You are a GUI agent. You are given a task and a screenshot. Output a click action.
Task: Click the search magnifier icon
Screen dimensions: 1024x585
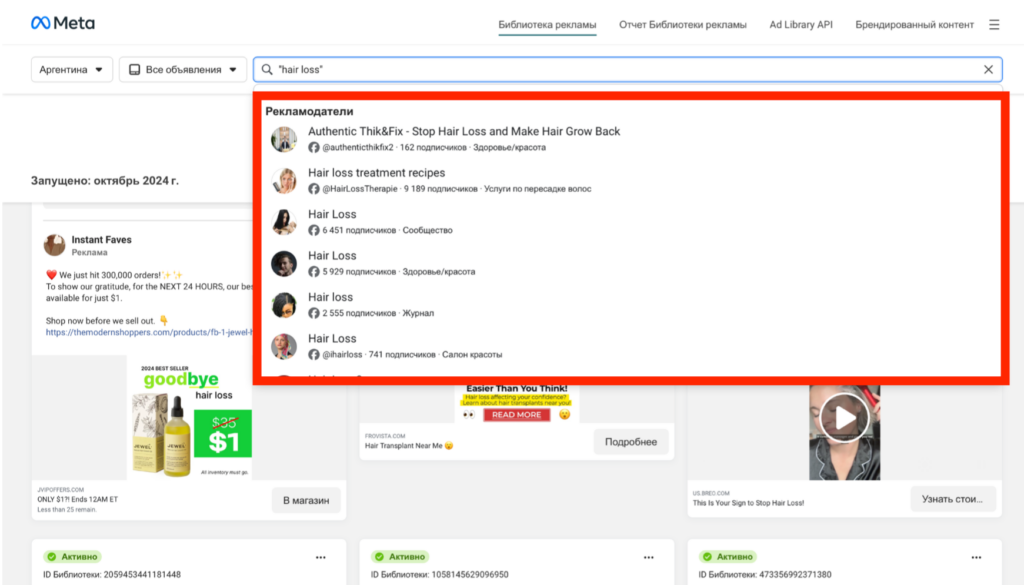pos(267,69)
